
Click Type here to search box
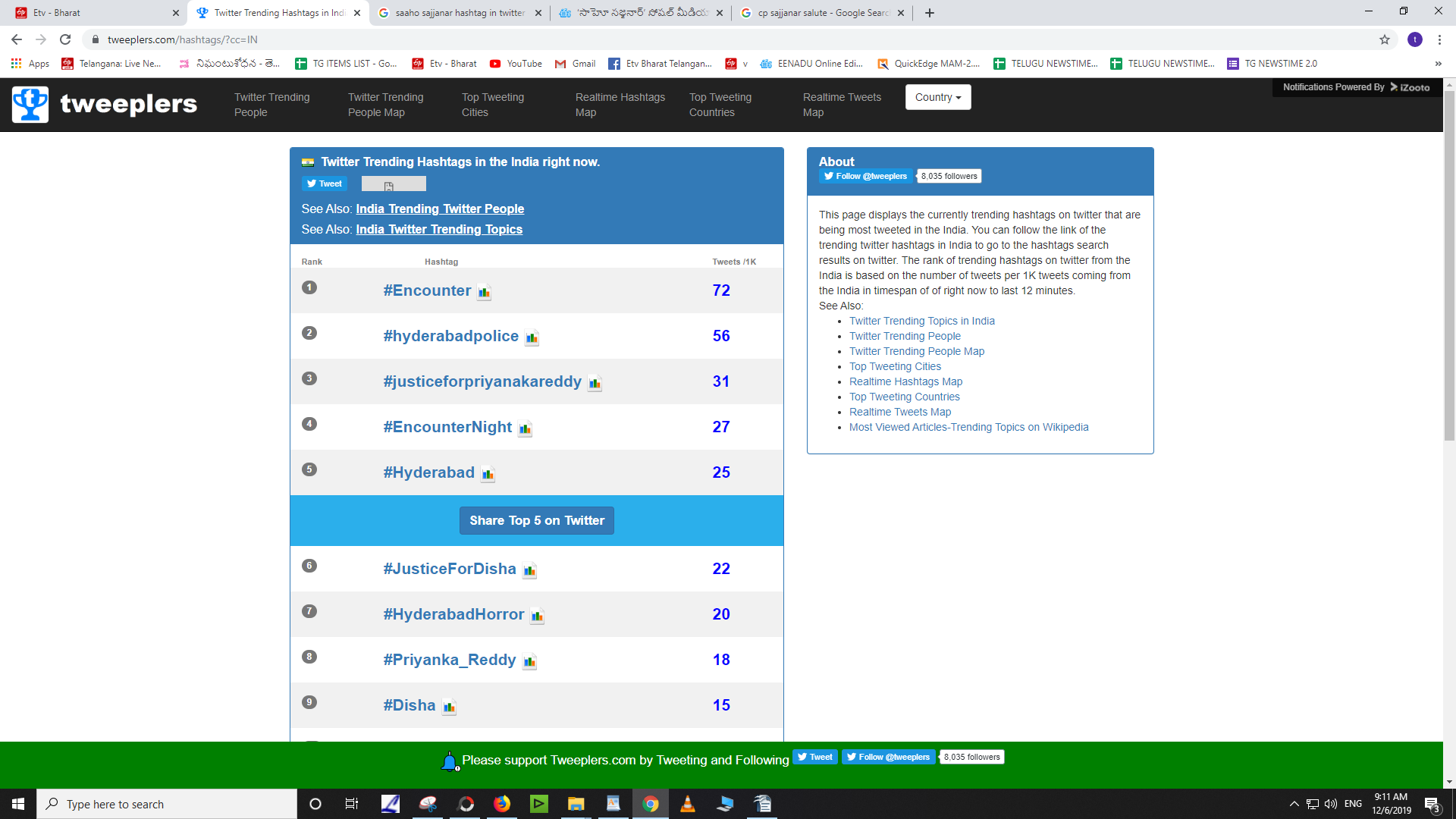(x=167, y=804)
